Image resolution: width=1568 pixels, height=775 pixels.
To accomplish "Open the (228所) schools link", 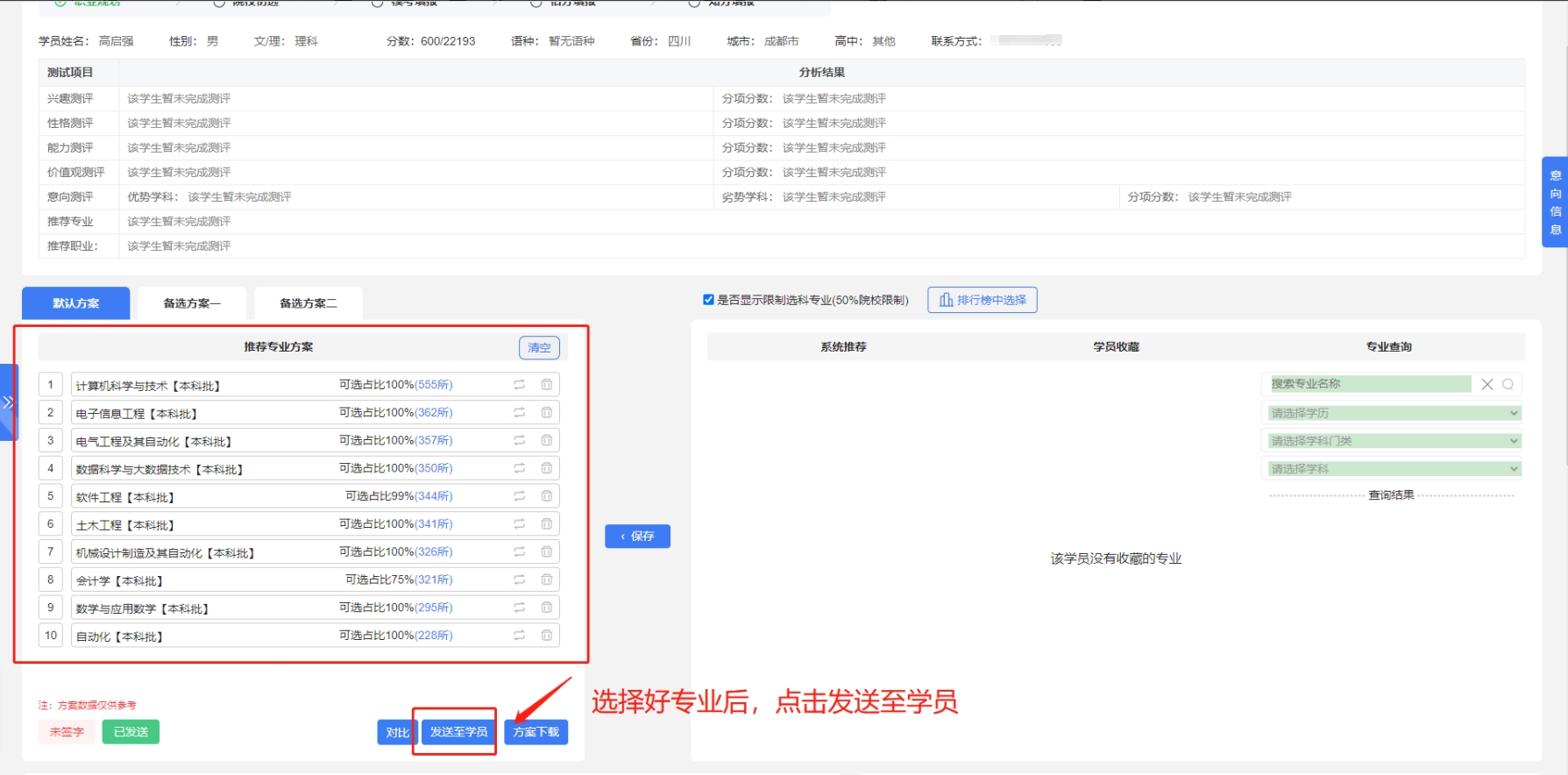I will click(x=434, y=636).
